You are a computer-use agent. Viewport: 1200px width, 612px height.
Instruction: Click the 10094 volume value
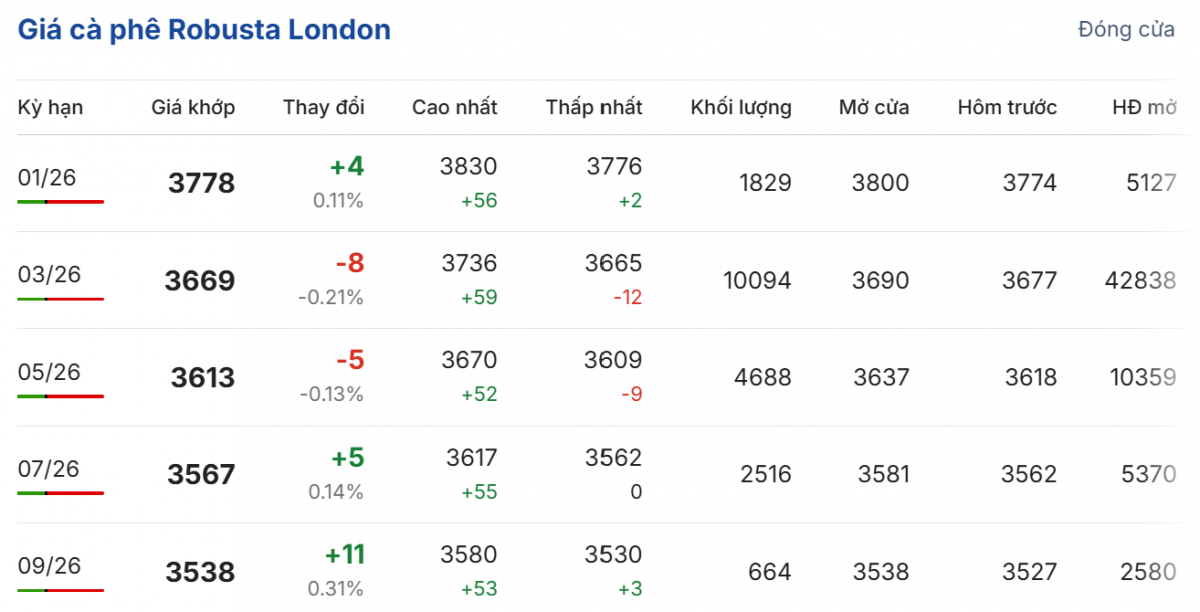[x=756, y=281]
